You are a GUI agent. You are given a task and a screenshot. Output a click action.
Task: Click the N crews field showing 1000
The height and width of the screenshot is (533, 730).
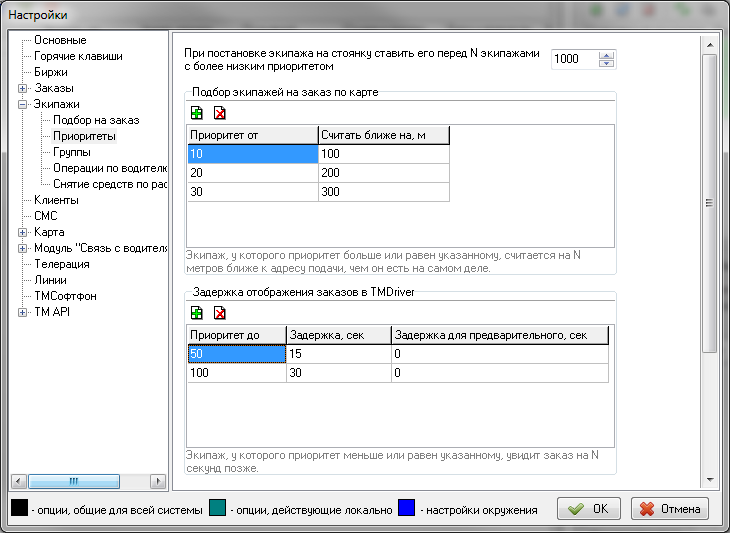[575, 59]
